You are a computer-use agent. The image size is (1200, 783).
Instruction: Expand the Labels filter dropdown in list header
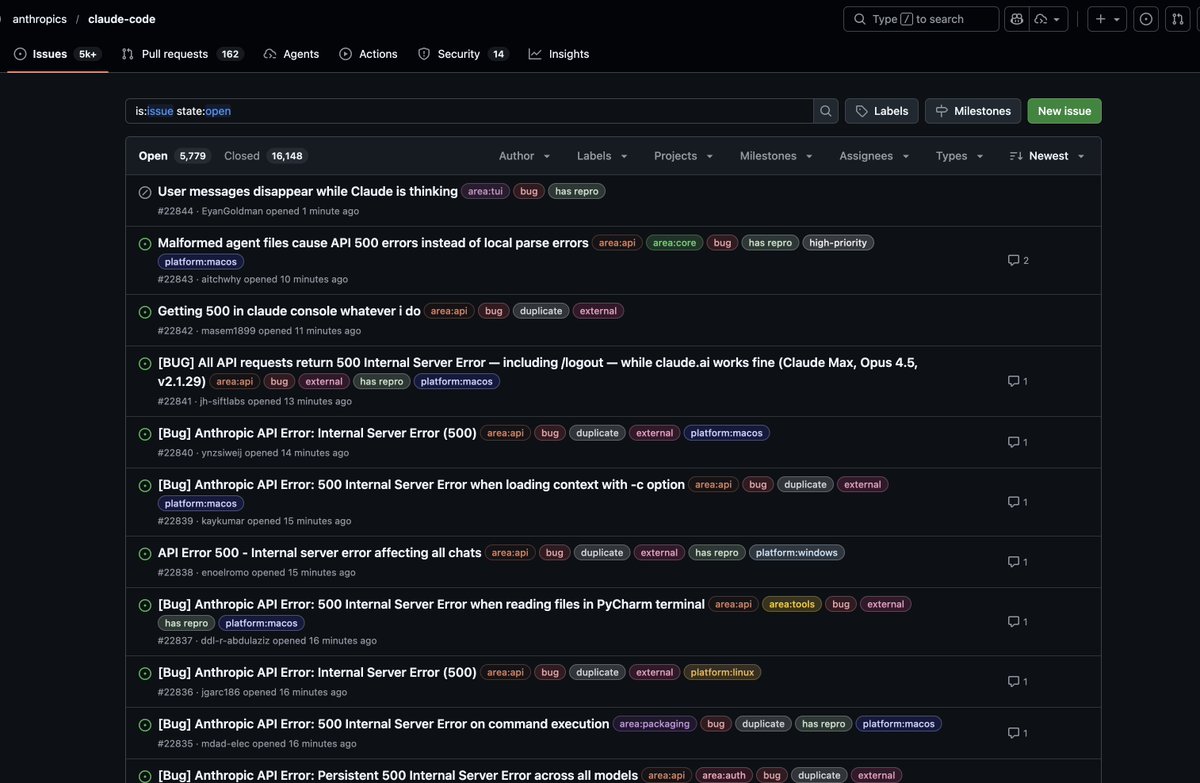(603, 156)
